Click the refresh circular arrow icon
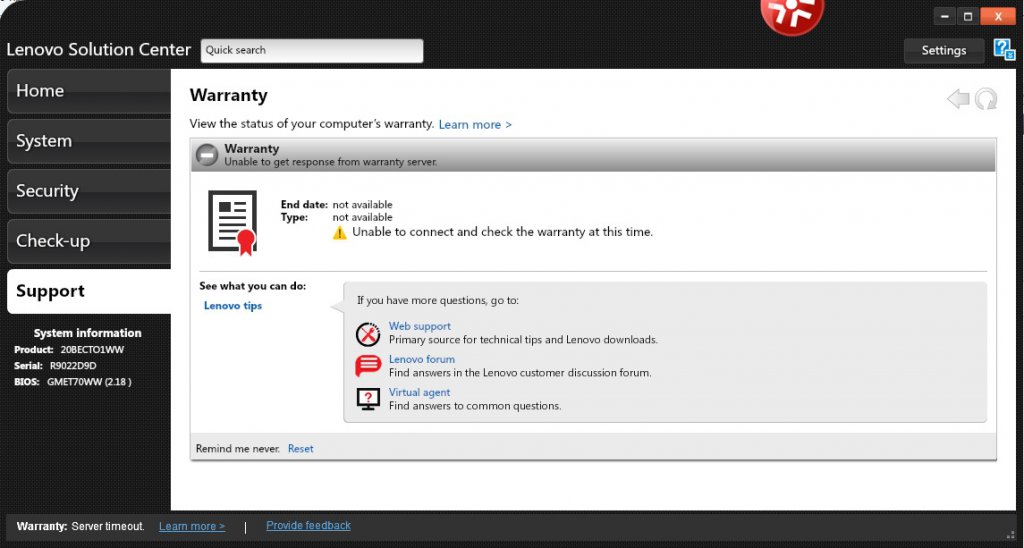1024x548 pixels. [986, 99]
